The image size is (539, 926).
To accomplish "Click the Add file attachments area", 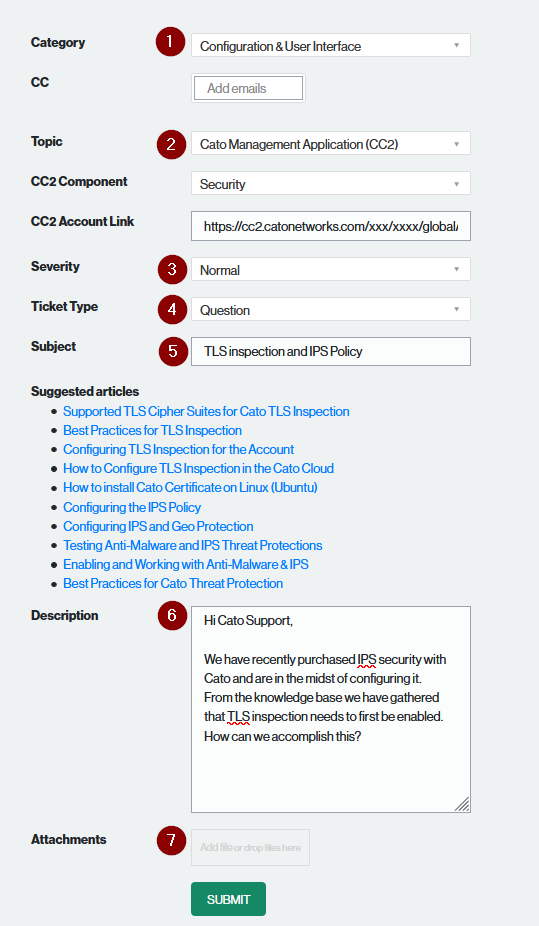I will pyautogui.click(x=250, y=847).
